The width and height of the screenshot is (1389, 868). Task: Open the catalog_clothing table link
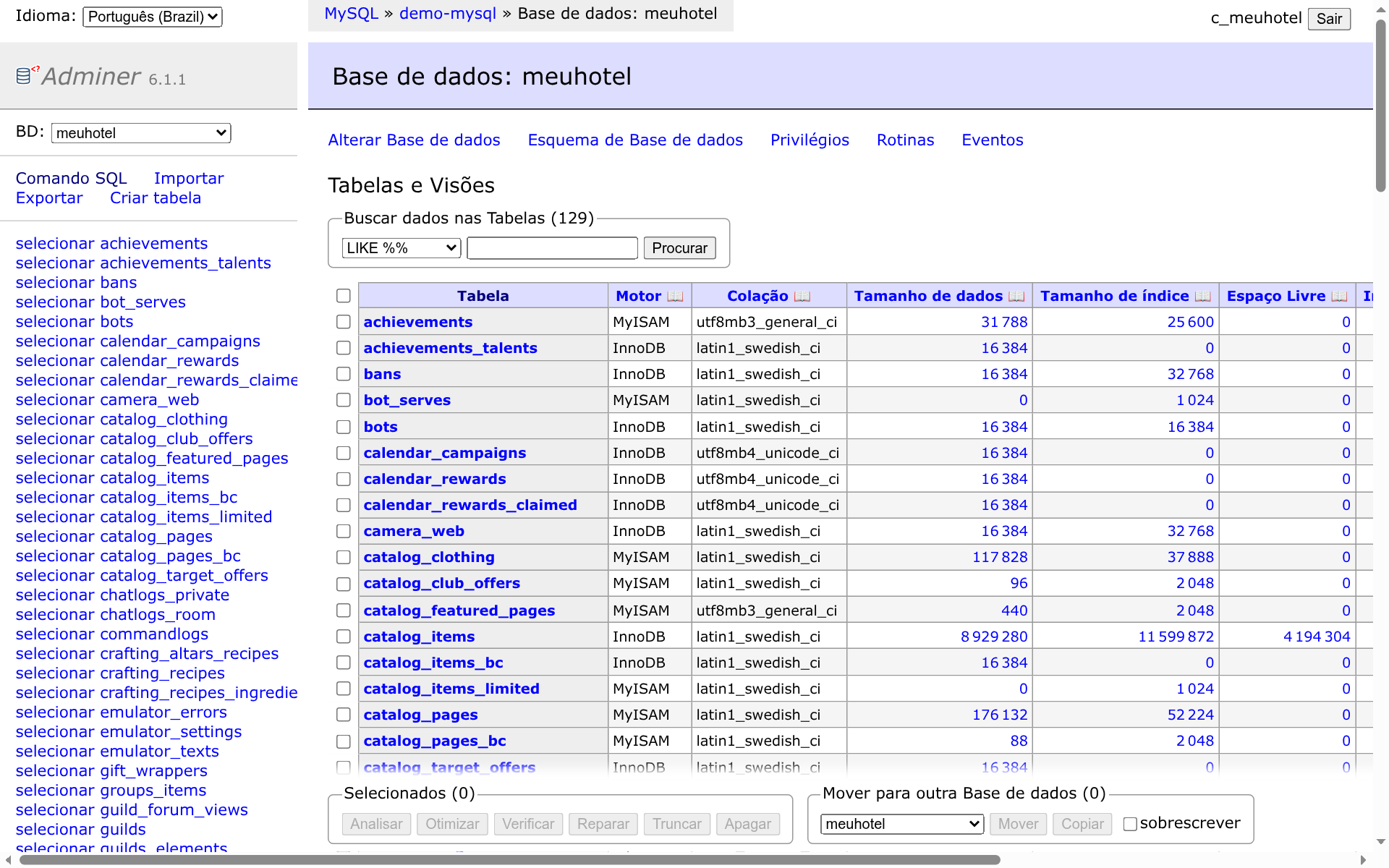(429, 557)
